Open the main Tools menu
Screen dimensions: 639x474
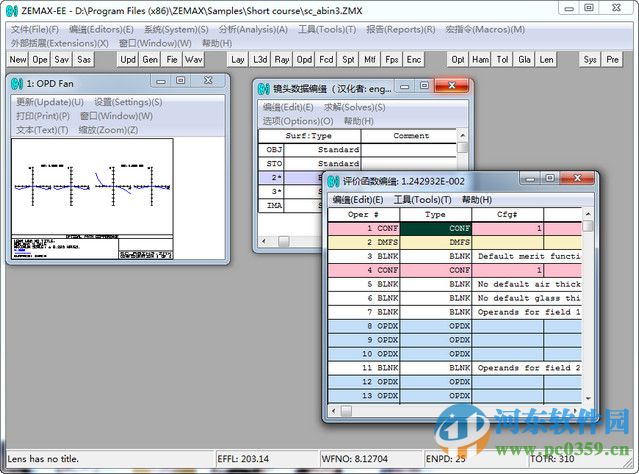pos(327,29)
